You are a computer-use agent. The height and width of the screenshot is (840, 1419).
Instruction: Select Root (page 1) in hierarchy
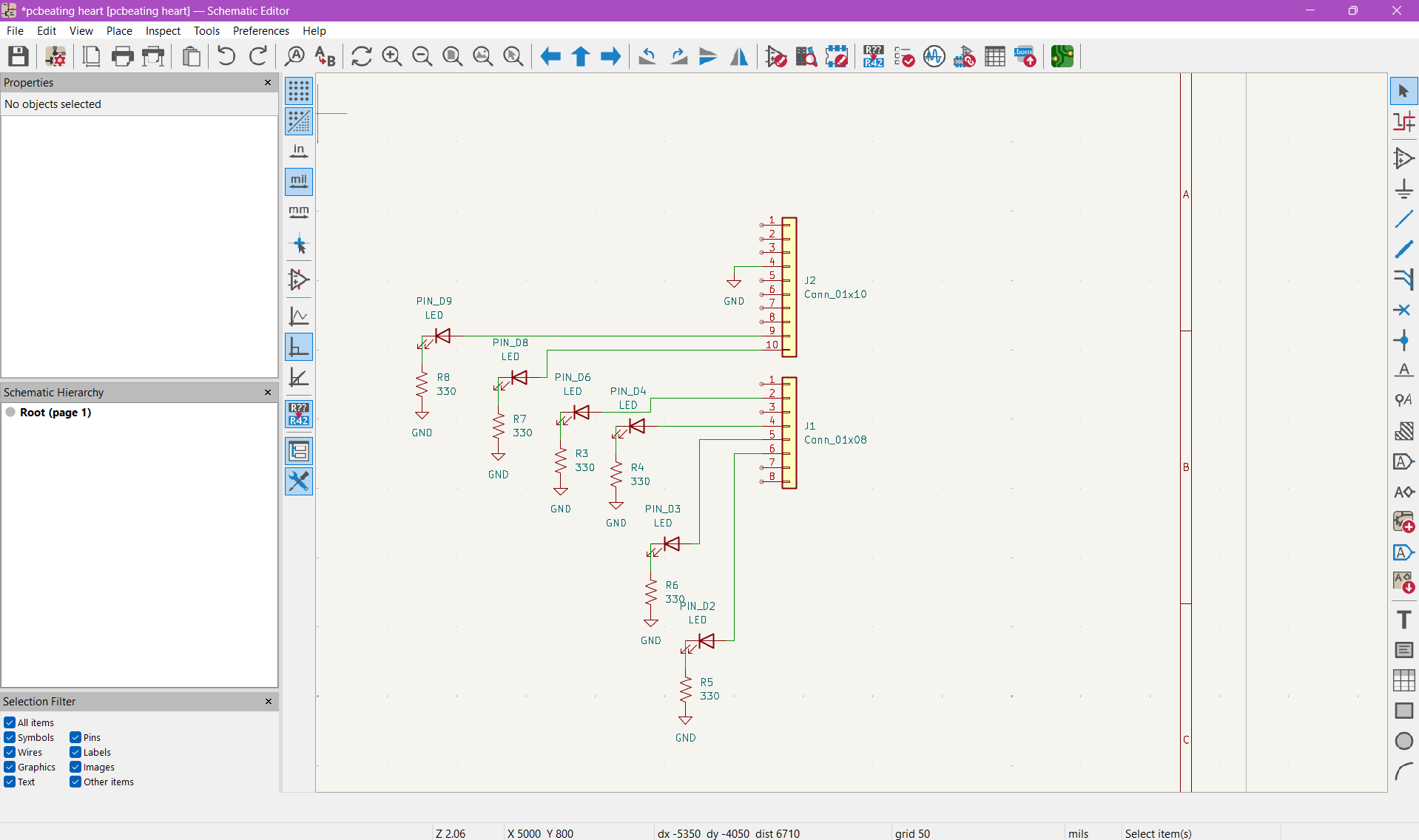click(55, 413)
